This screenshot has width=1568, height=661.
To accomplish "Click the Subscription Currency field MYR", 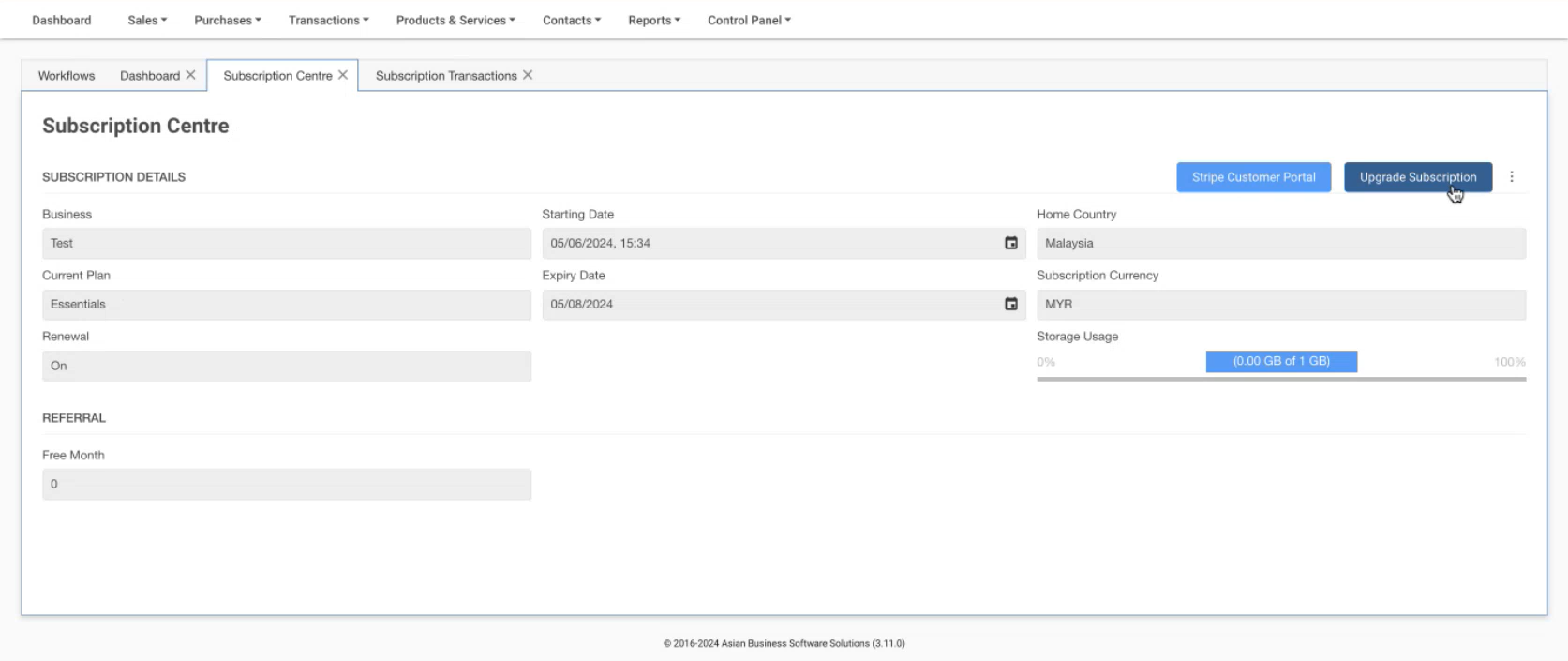I will click(x=1281, y=305).
